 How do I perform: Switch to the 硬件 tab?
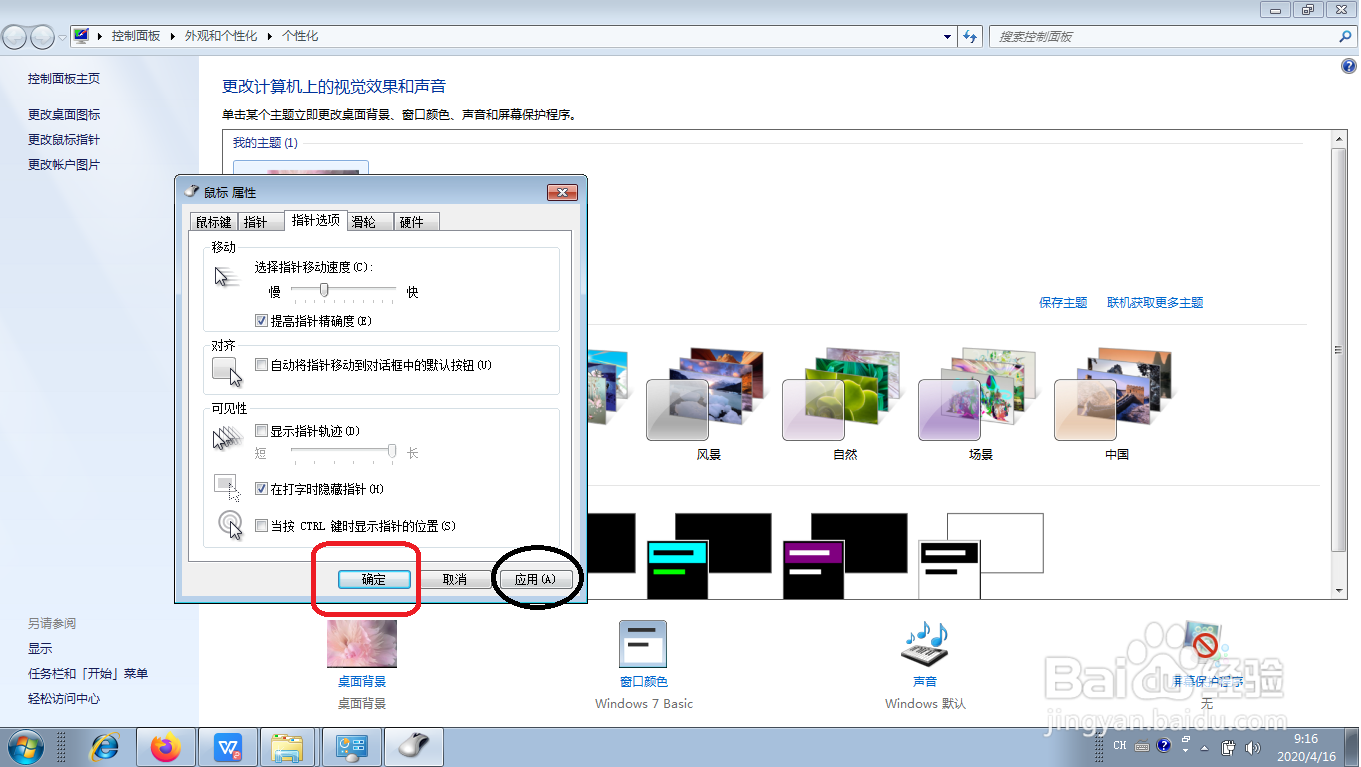414,220
